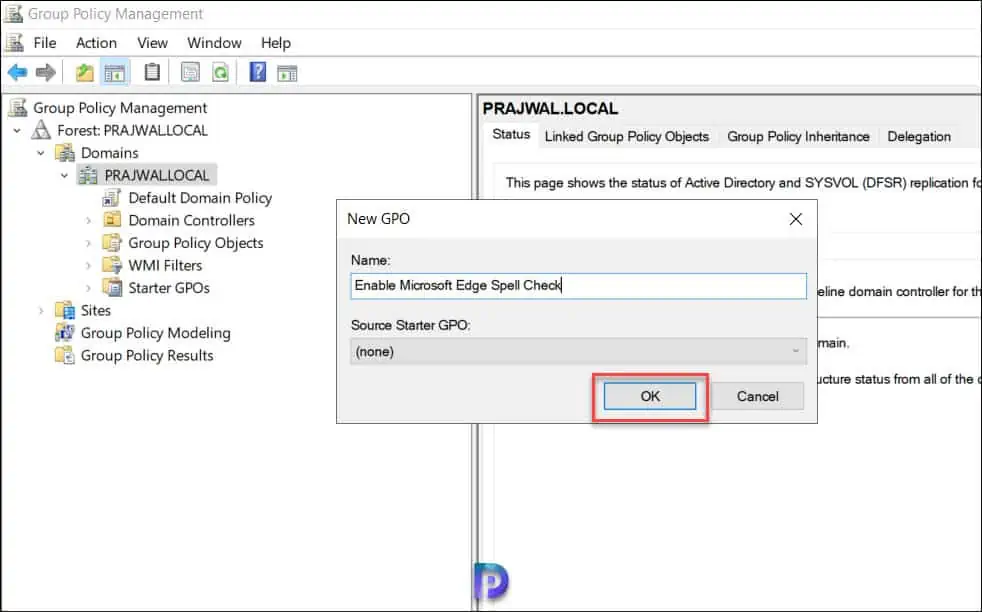Select the WMI Filters tree label
Viewport: 982px width, 612px height.
[165, 265]
